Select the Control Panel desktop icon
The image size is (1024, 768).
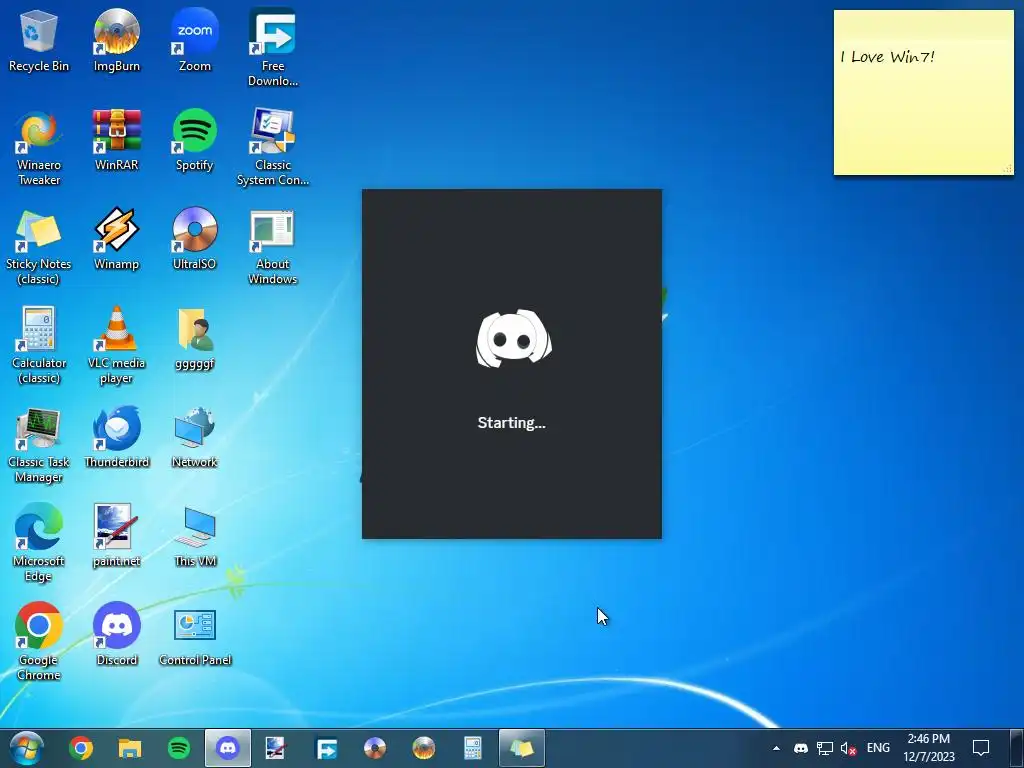(195, 635)
